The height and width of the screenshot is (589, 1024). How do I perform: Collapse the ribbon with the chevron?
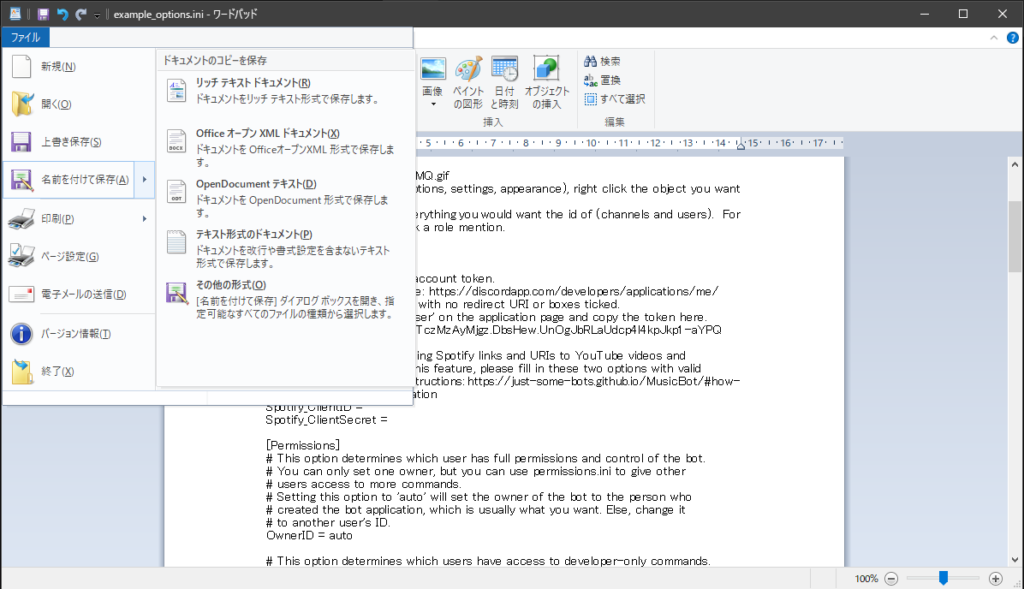(993, 38)
